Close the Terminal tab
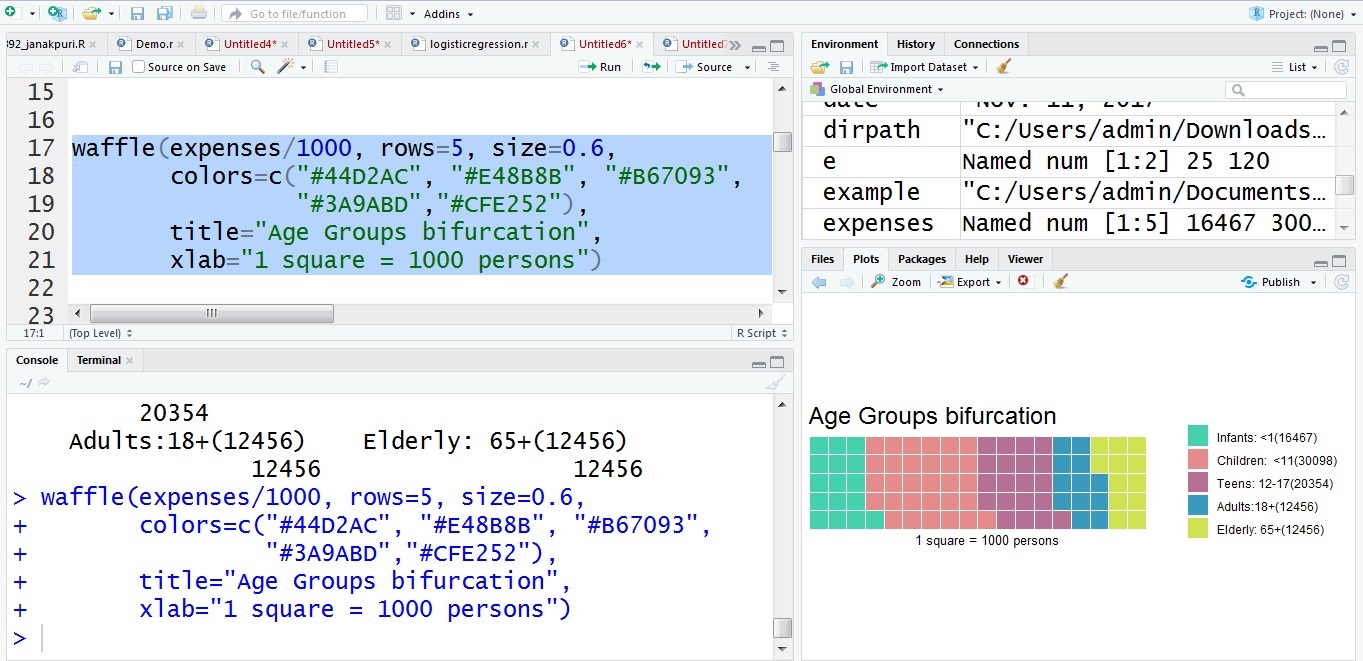 click(x=129, y=361)
